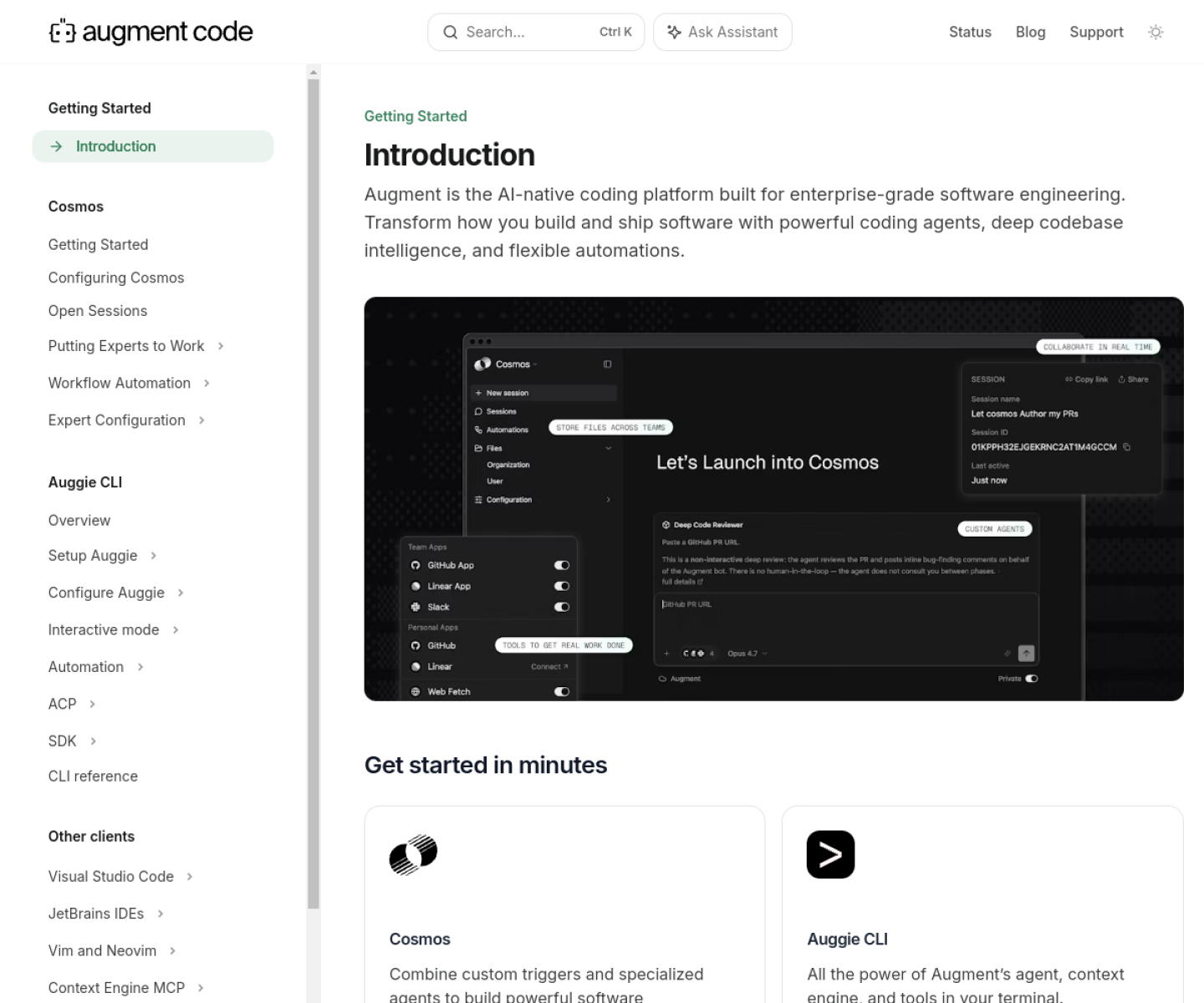
Task: Go to the Blog
Action: point(1030,32)
